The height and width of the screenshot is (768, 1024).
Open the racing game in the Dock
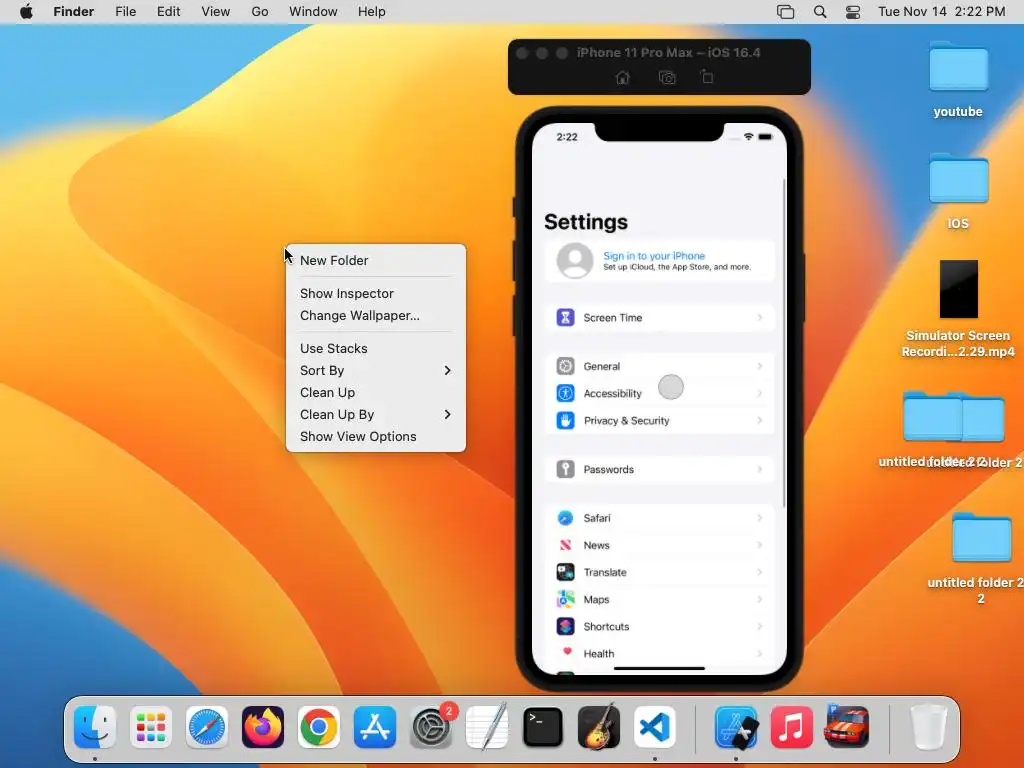(x=846, y=726)
